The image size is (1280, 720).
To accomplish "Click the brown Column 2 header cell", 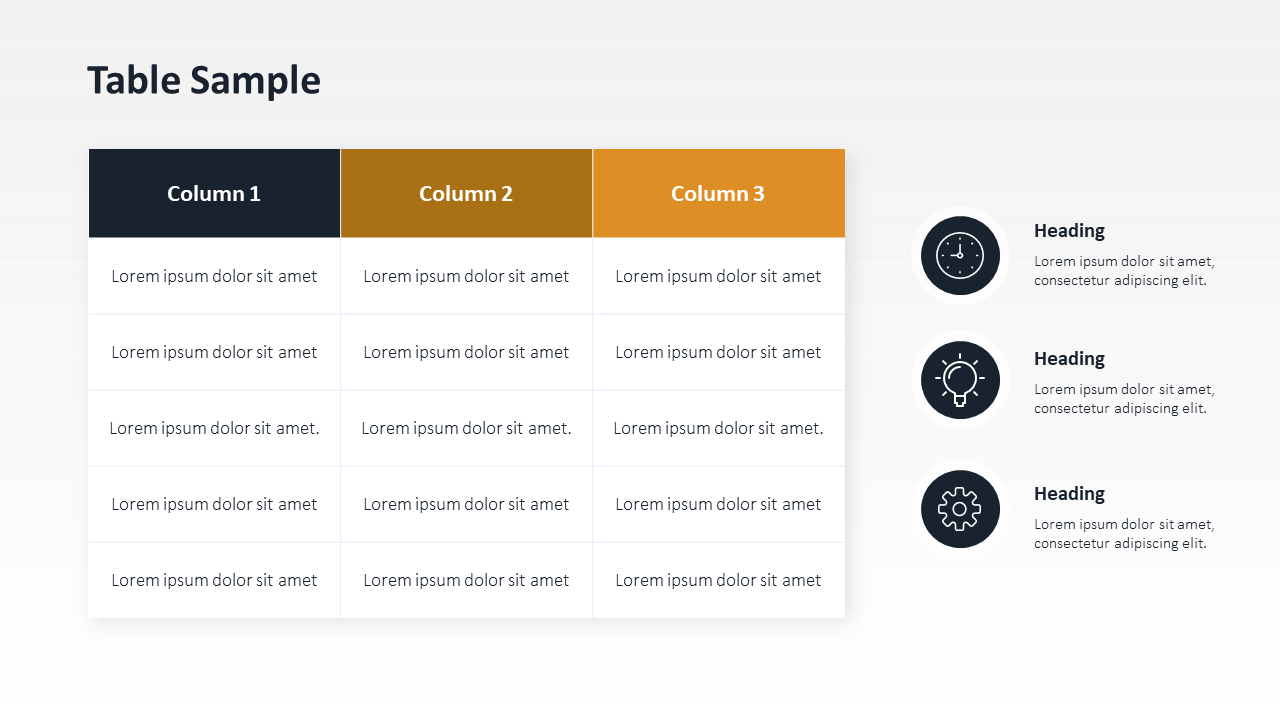I will [x=466, y=193].
